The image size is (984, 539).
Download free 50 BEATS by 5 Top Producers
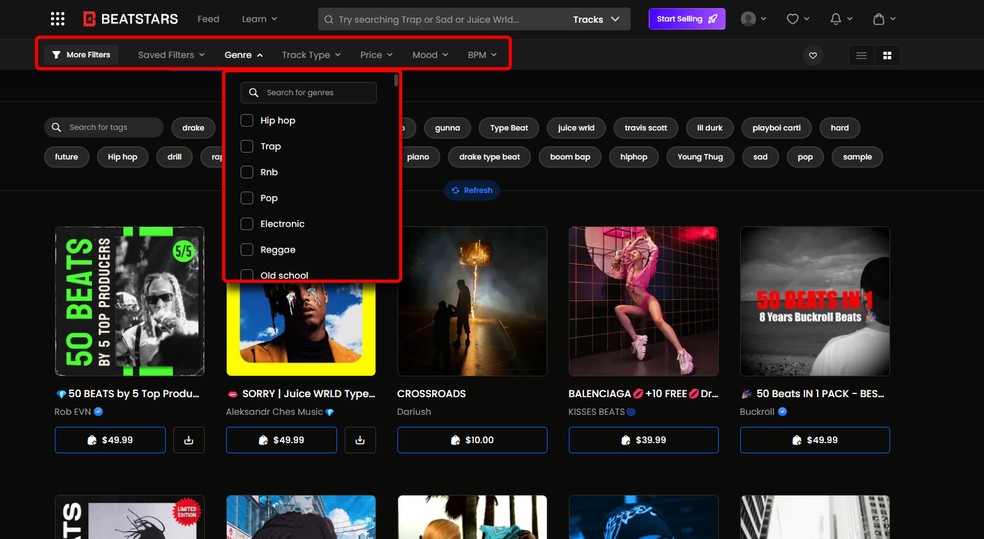[x=188, y=440]
